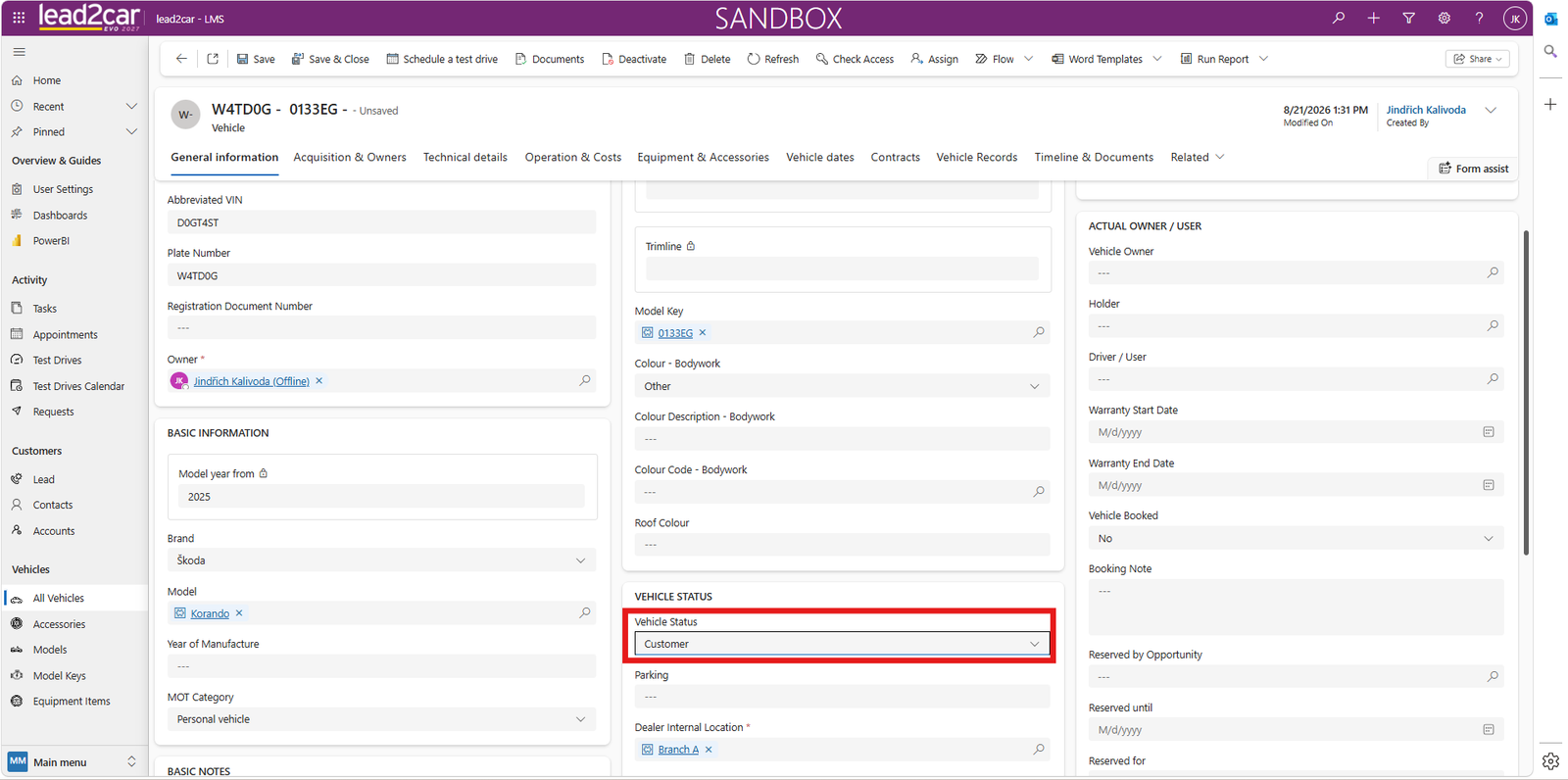This screenshot has height=780, width=1568.
Task: Click the Refresh command
Action: pyautogui.click(x=773, y=59)
